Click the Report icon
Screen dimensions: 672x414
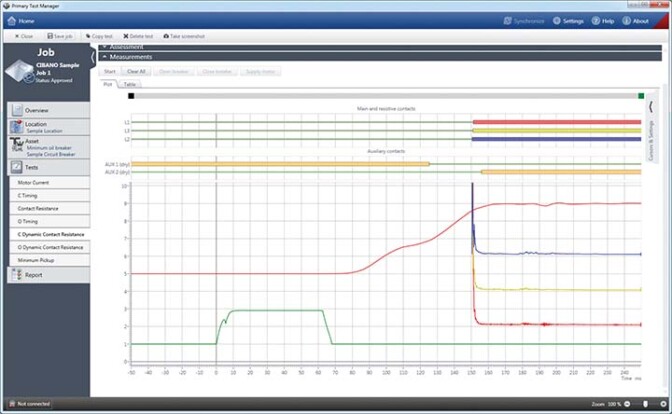click(x=17, y=275)
